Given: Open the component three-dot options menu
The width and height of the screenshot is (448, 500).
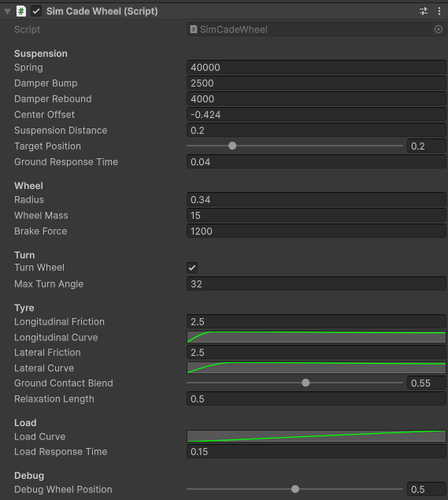Looking at the screenshot, I should tap(439, 11).
